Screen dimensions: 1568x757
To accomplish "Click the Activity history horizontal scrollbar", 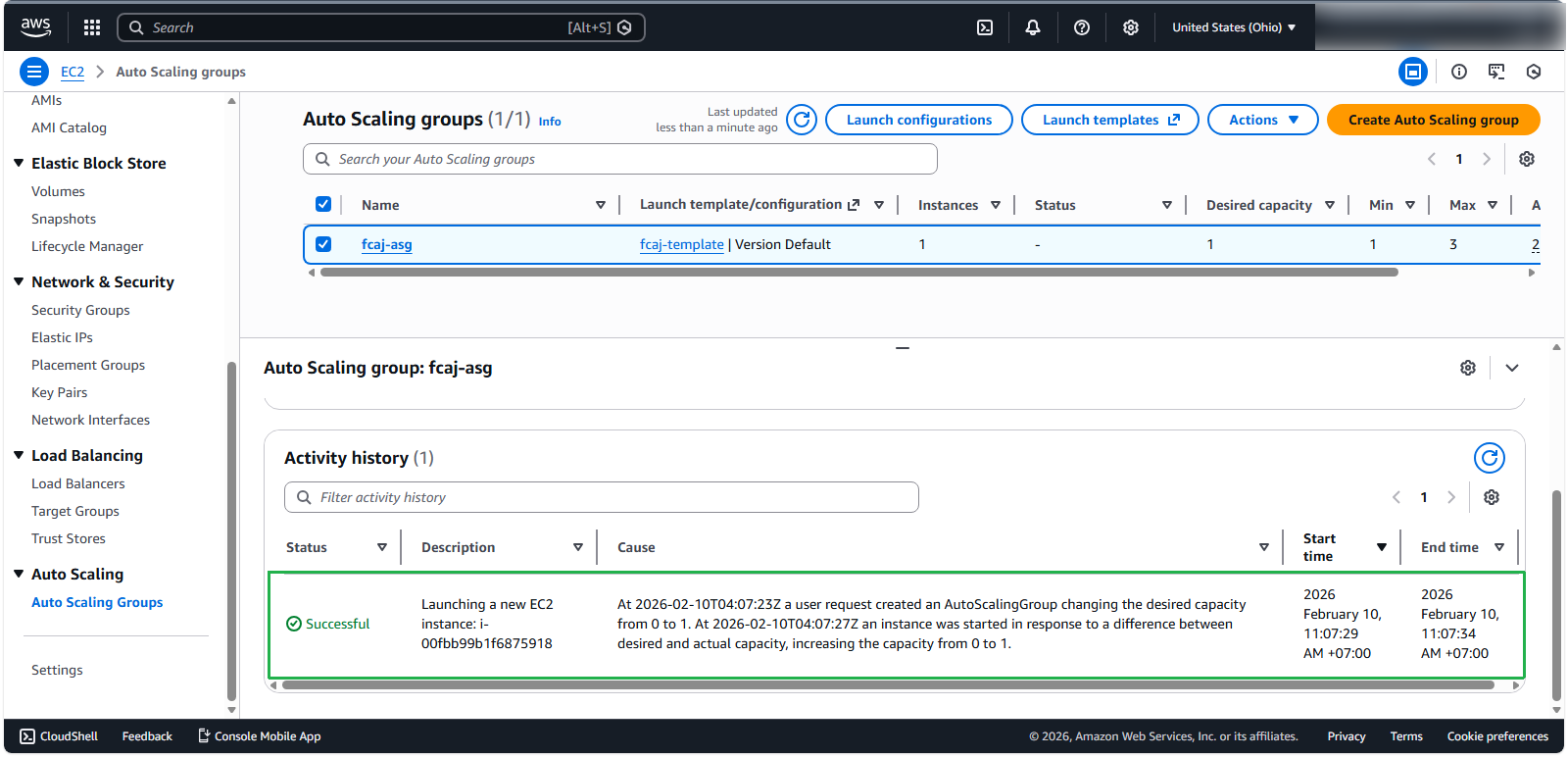I will click(888, 685).
